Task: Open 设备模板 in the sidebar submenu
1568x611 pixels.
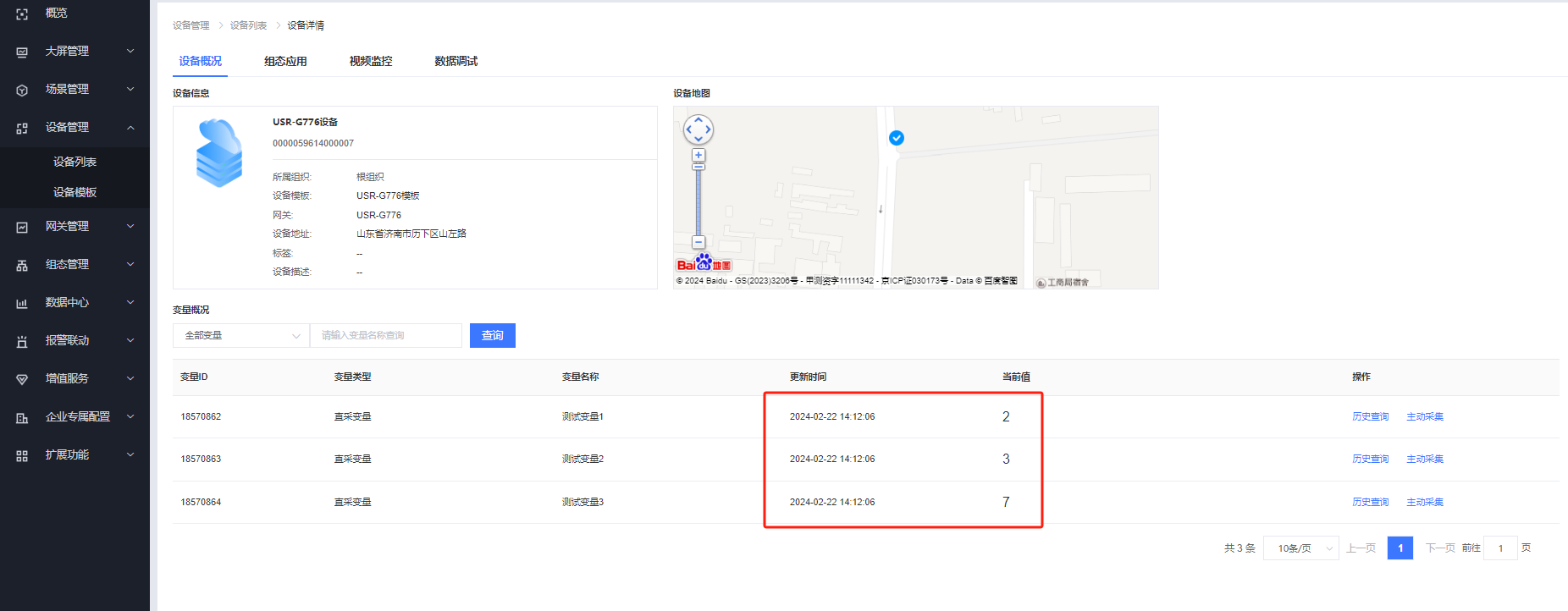Action: tap(75, 192)
